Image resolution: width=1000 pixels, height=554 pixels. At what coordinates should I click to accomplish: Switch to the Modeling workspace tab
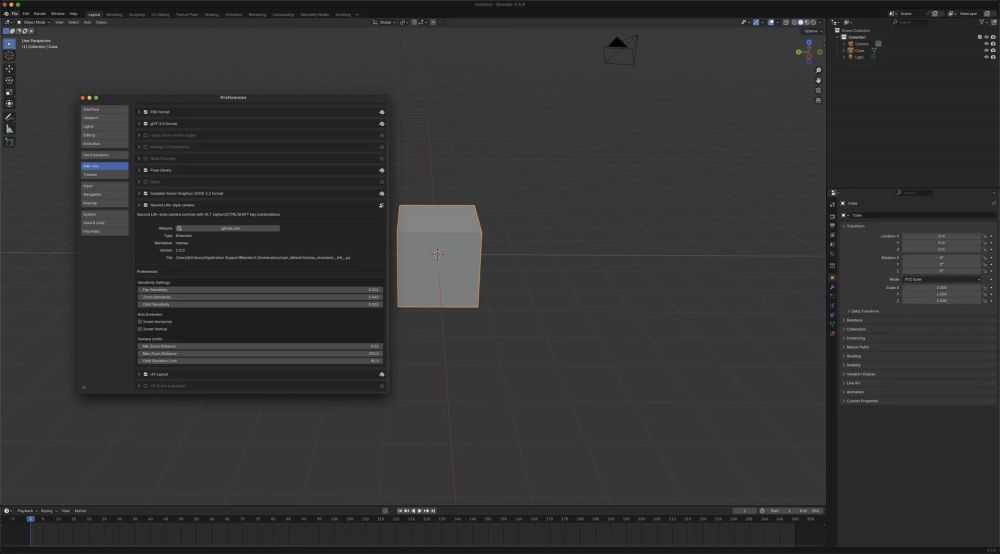point(115,15)
